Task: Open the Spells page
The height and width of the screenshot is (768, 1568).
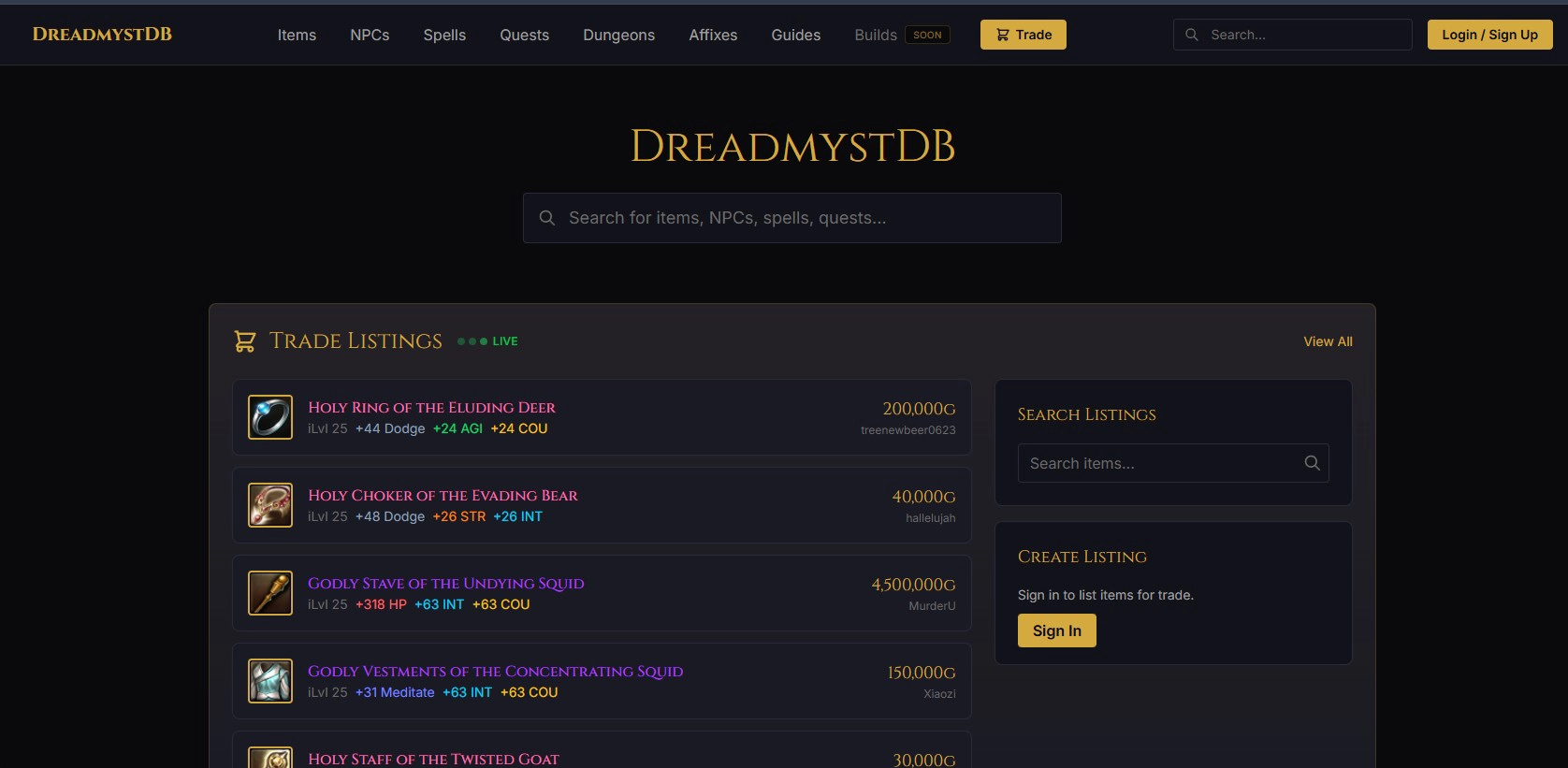Action: [x=444, y=35]
